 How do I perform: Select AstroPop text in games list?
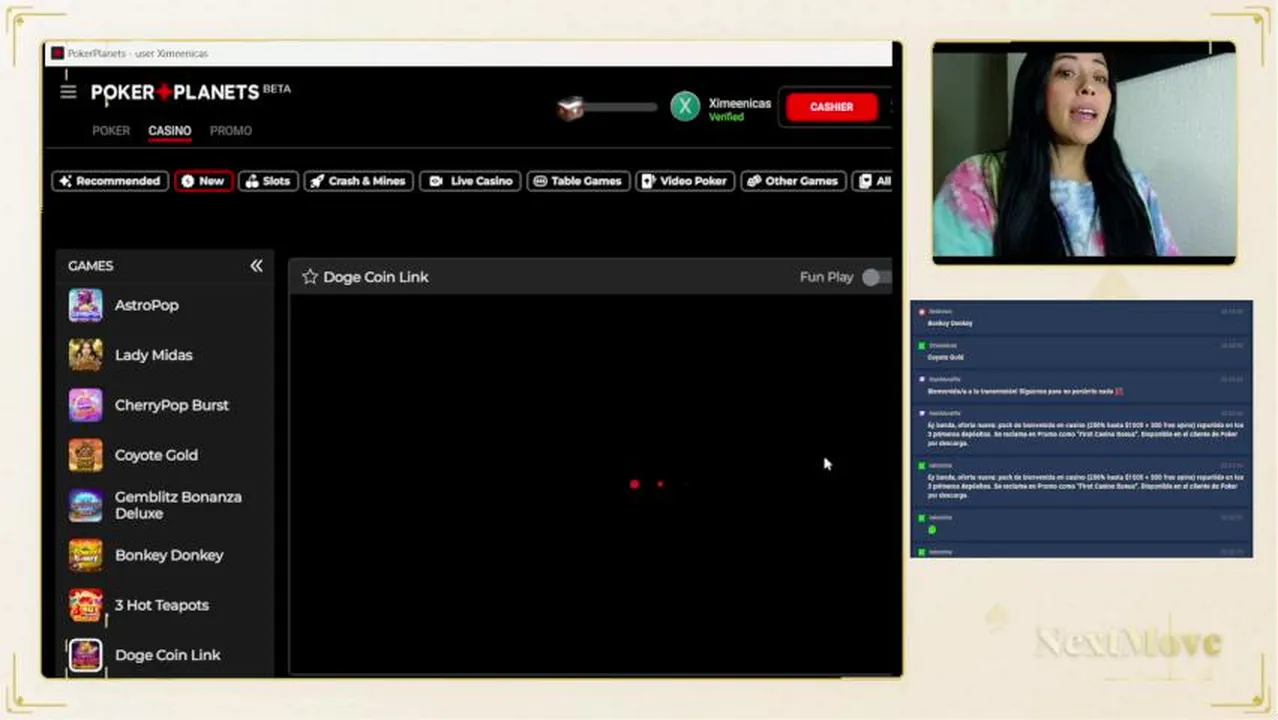tap(146, 305)
